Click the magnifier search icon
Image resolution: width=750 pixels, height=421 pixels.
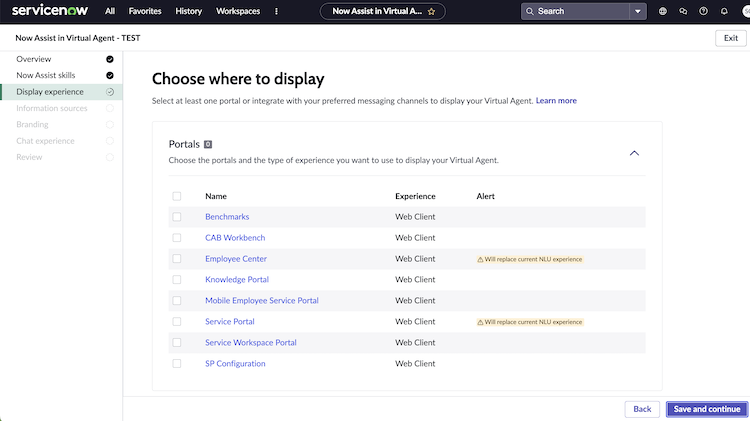click(x=529, y=11)
